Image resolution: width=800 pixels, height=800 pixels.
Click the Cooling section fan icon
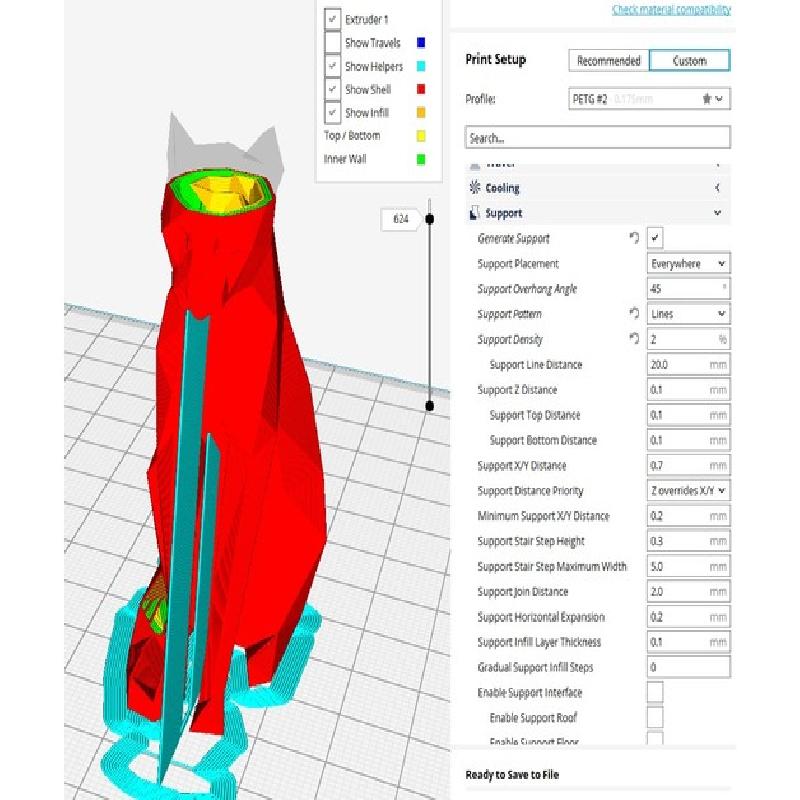(474, 188)
